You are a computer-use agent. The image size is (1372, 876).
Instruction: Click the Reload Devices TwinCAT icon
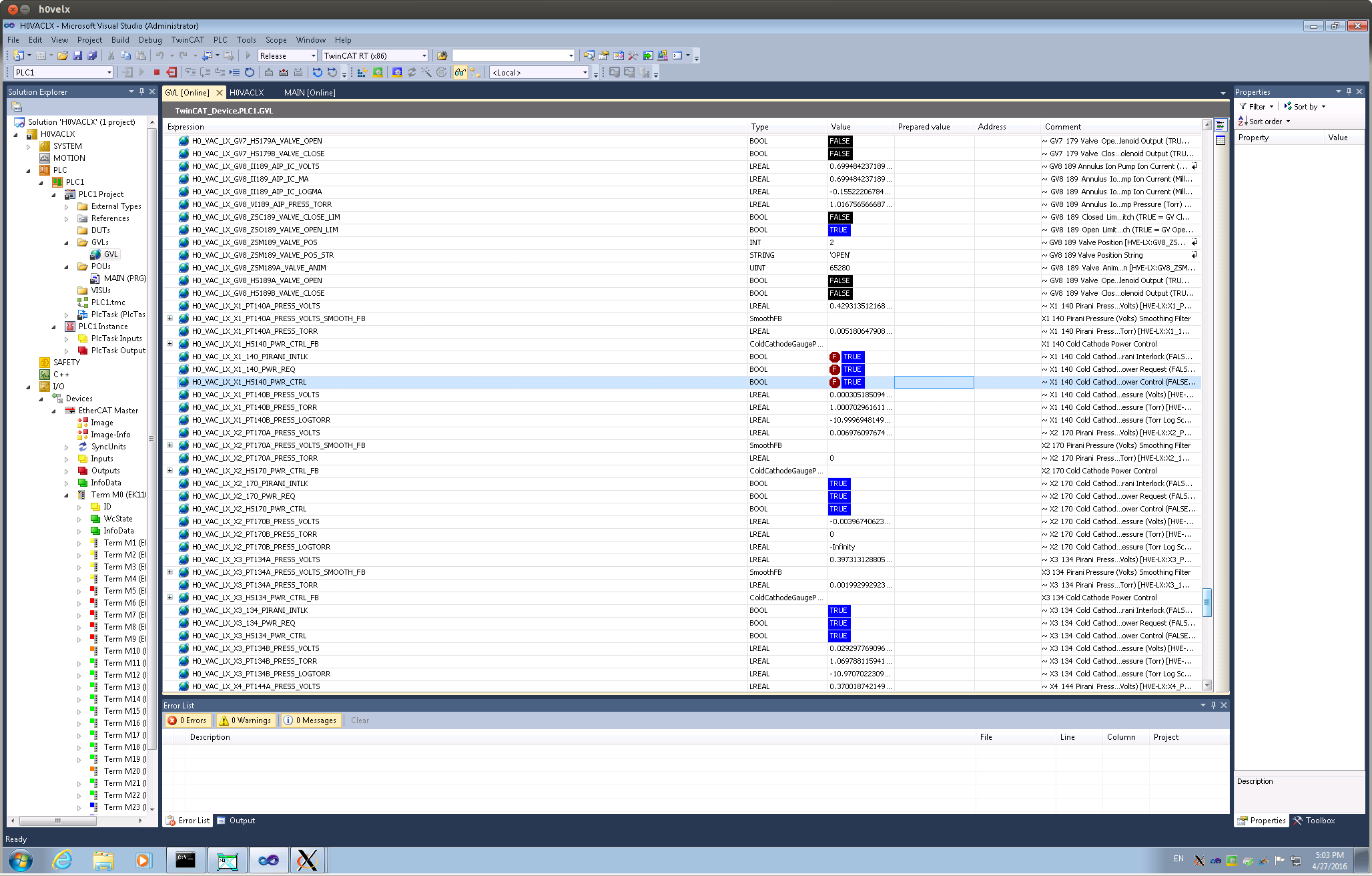click(412, 72)
